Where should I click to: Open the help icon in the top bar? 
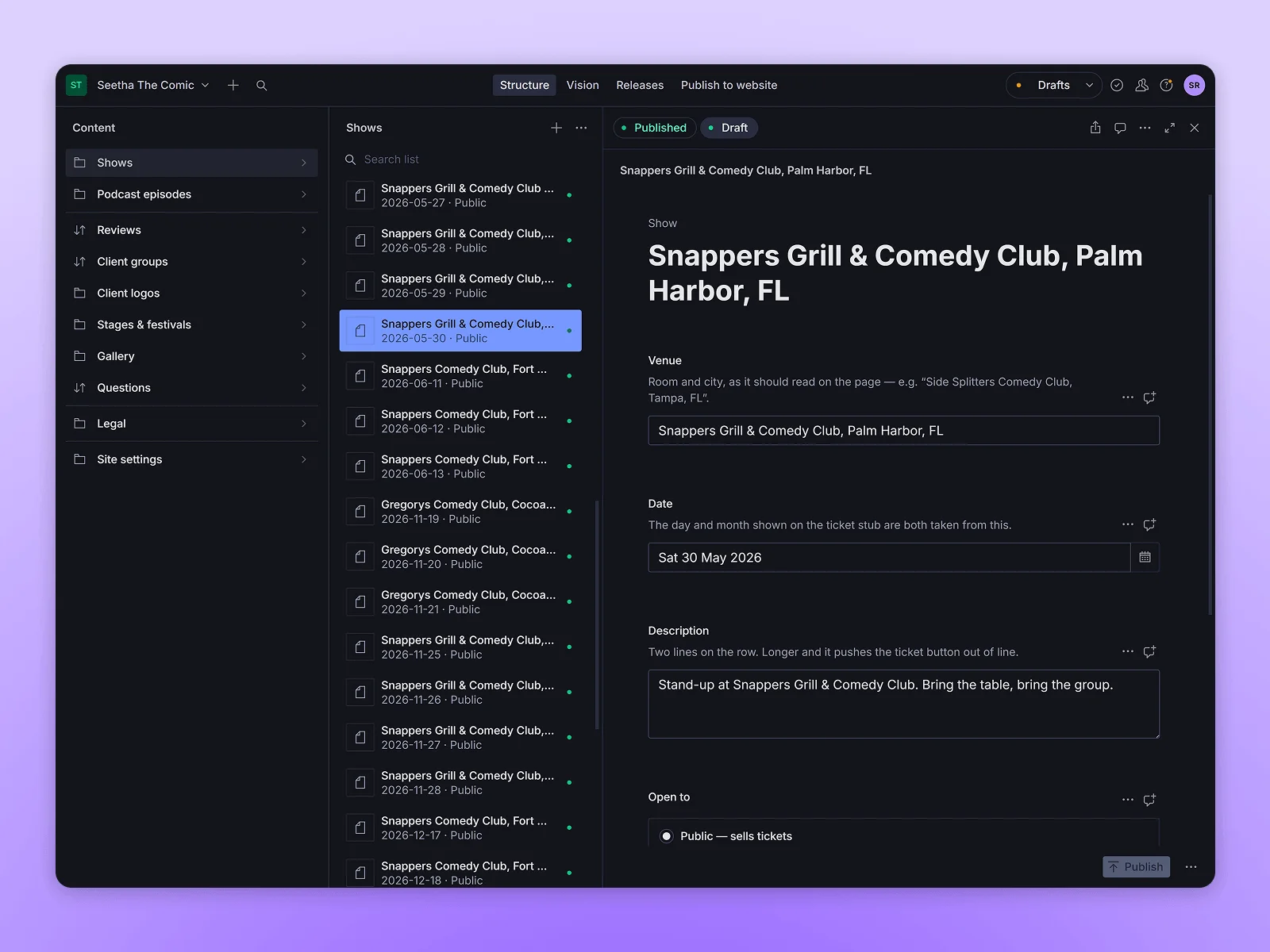(1166, 85)
